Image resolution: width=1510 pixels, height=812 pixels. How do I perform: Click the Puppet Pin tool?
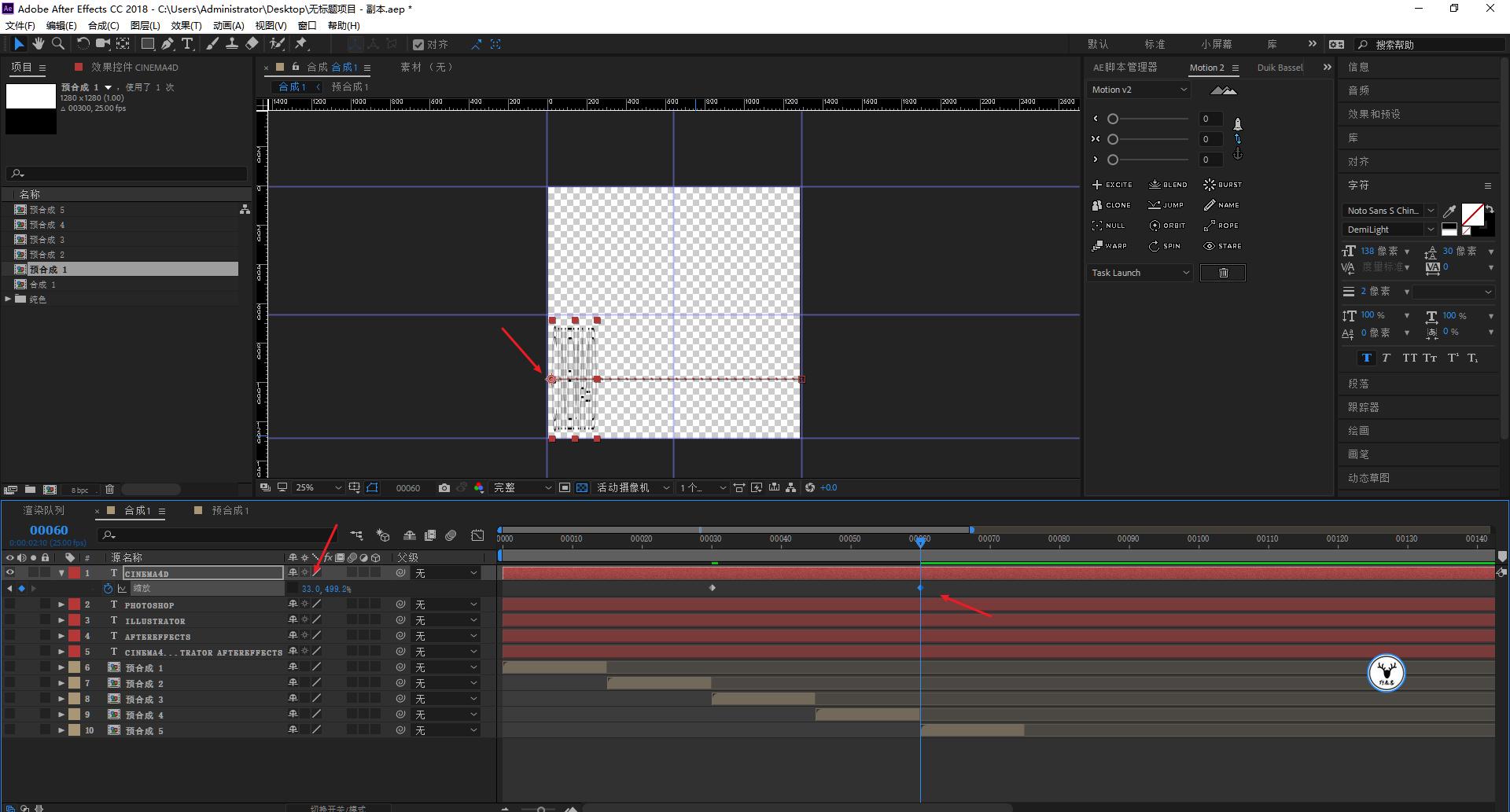click(x=301, y=44)
